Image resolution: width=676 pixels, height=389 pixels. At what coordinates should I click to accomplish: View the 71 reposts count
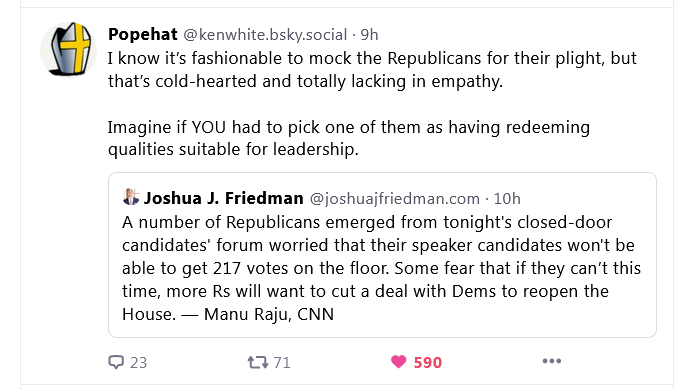[282, 362]
